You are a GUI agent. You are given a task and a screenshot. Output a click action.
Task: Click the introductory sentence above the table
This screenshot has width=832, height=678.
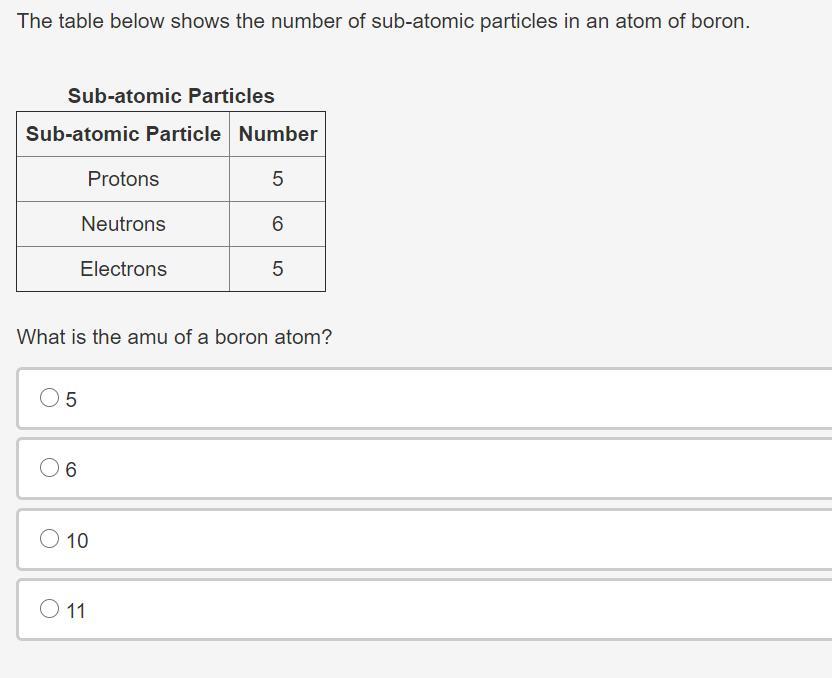click(x=383, y=21)
